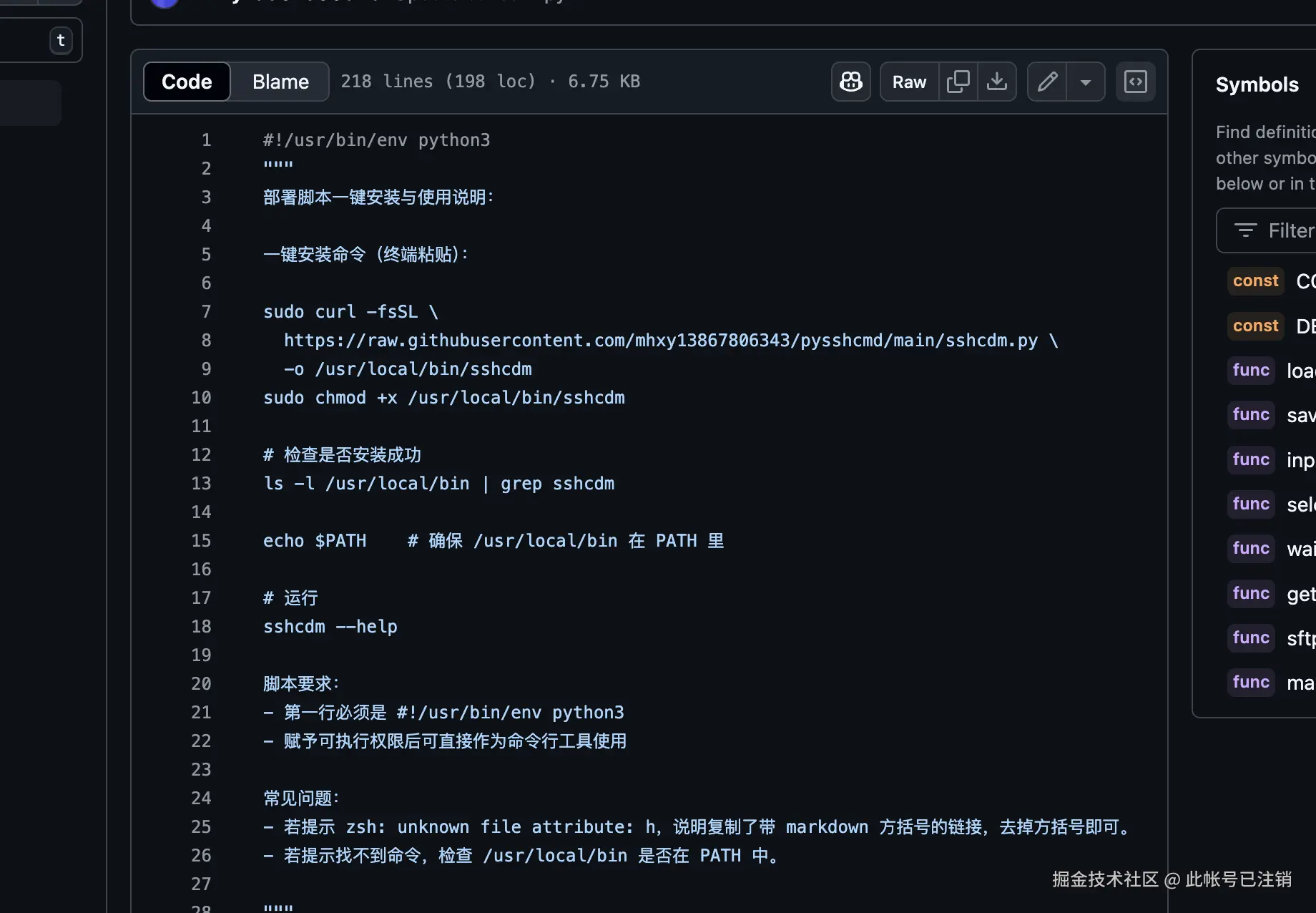Screen dimensions: 1316x913
Task: Select the Code tab
Action: coord(186,81)
